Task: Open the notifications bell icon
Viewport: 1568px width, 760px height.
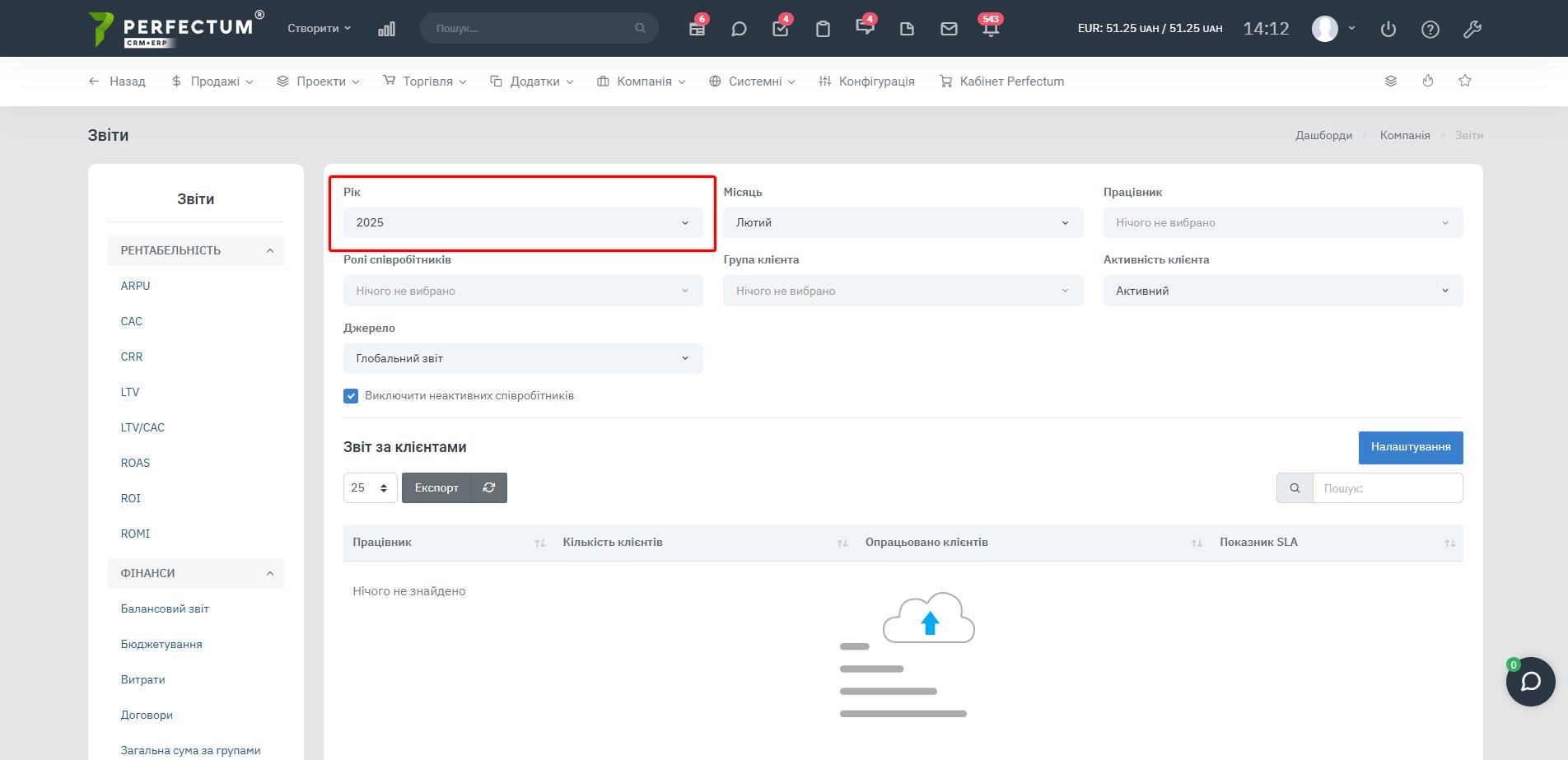Action: pyautogui.click(x=991, y=29)
